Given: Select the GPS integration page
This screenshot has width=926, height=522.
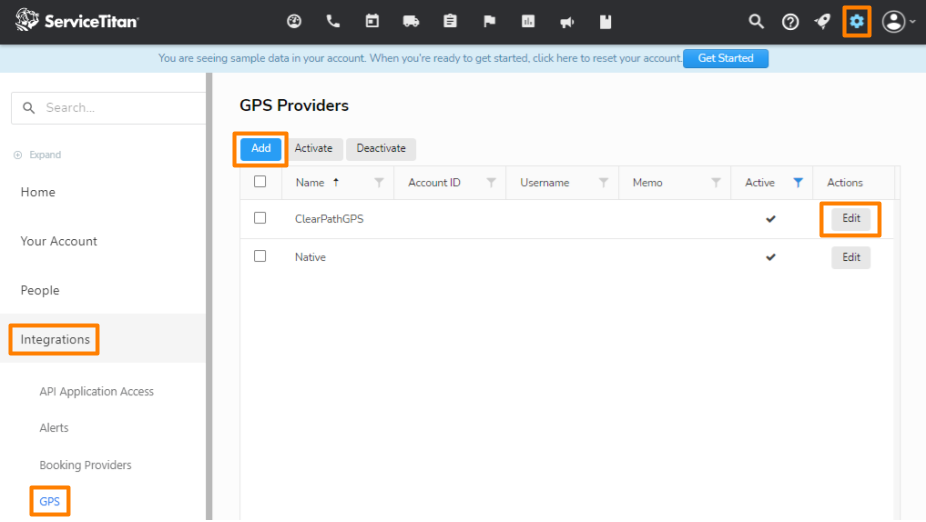Looking at the screenshot, I should (x=50, y=502).
